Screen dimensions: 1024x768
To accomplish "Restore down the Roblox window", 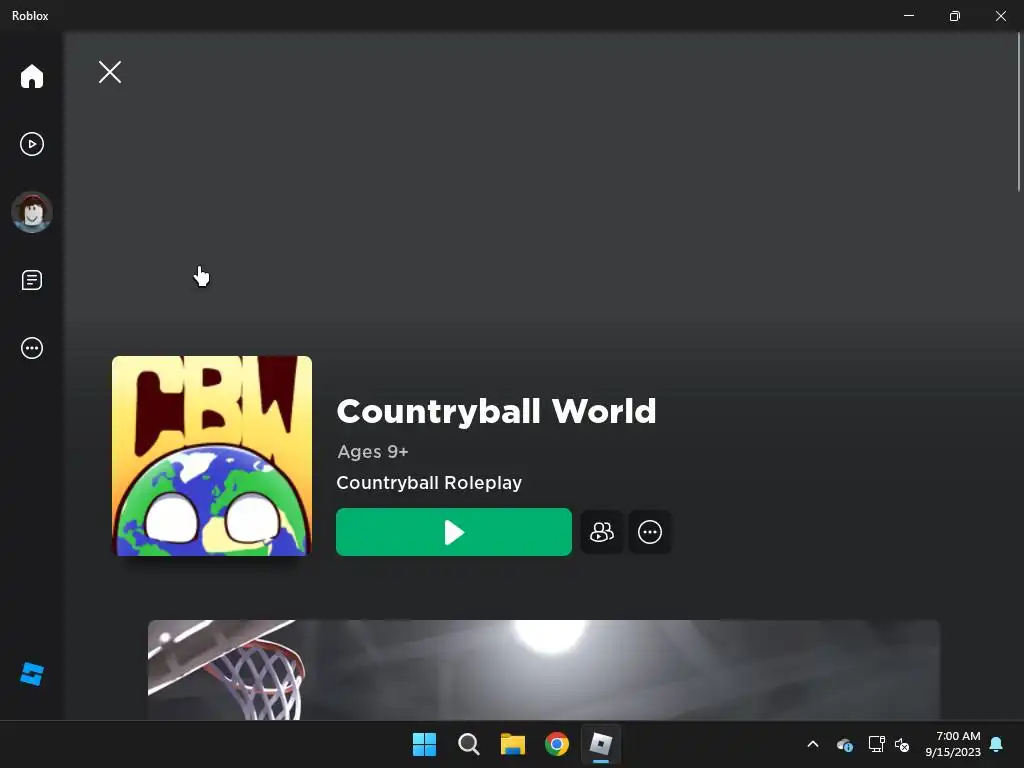I will [955, 16].
